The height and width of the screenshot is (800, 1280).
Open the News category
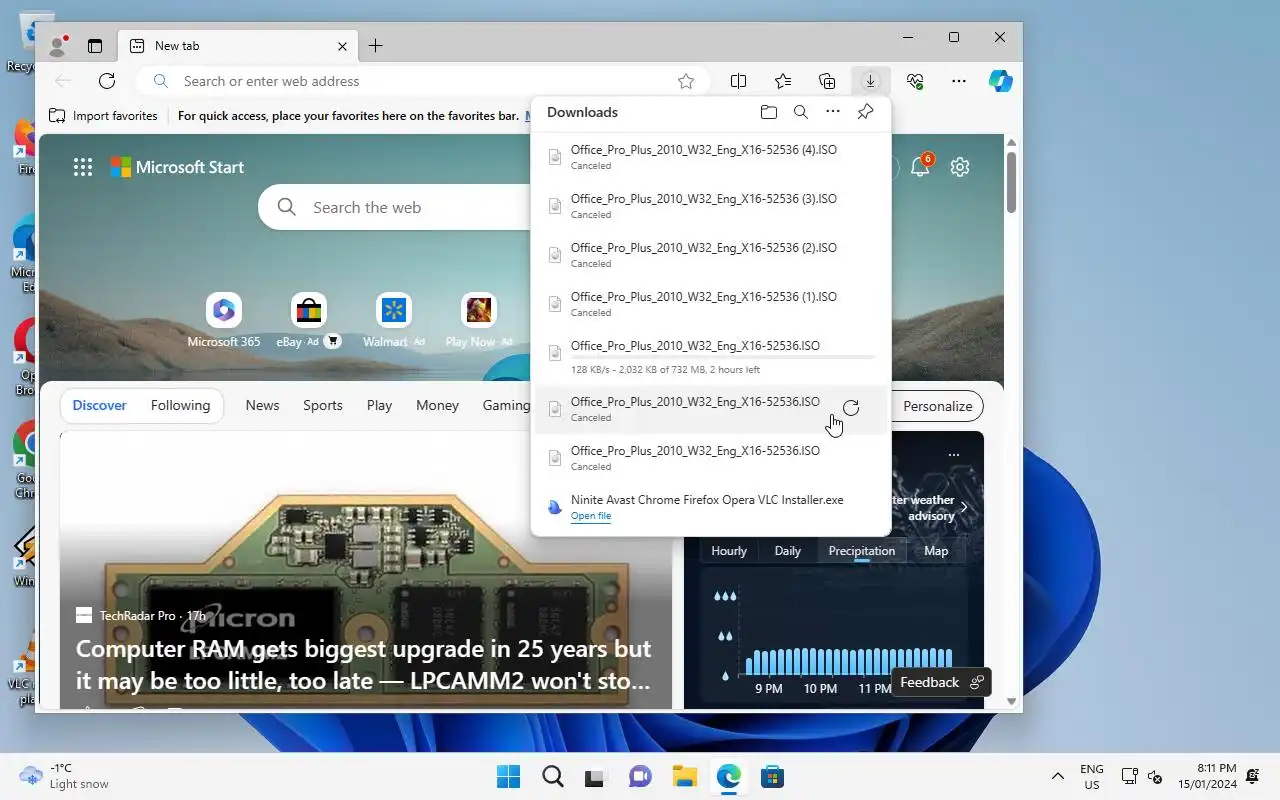click(262, 405)
